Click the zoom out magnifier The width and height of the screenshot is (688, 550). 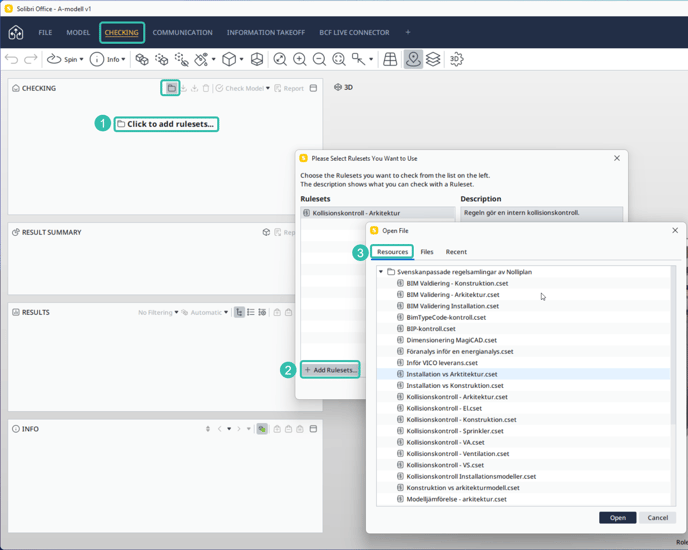319,59
